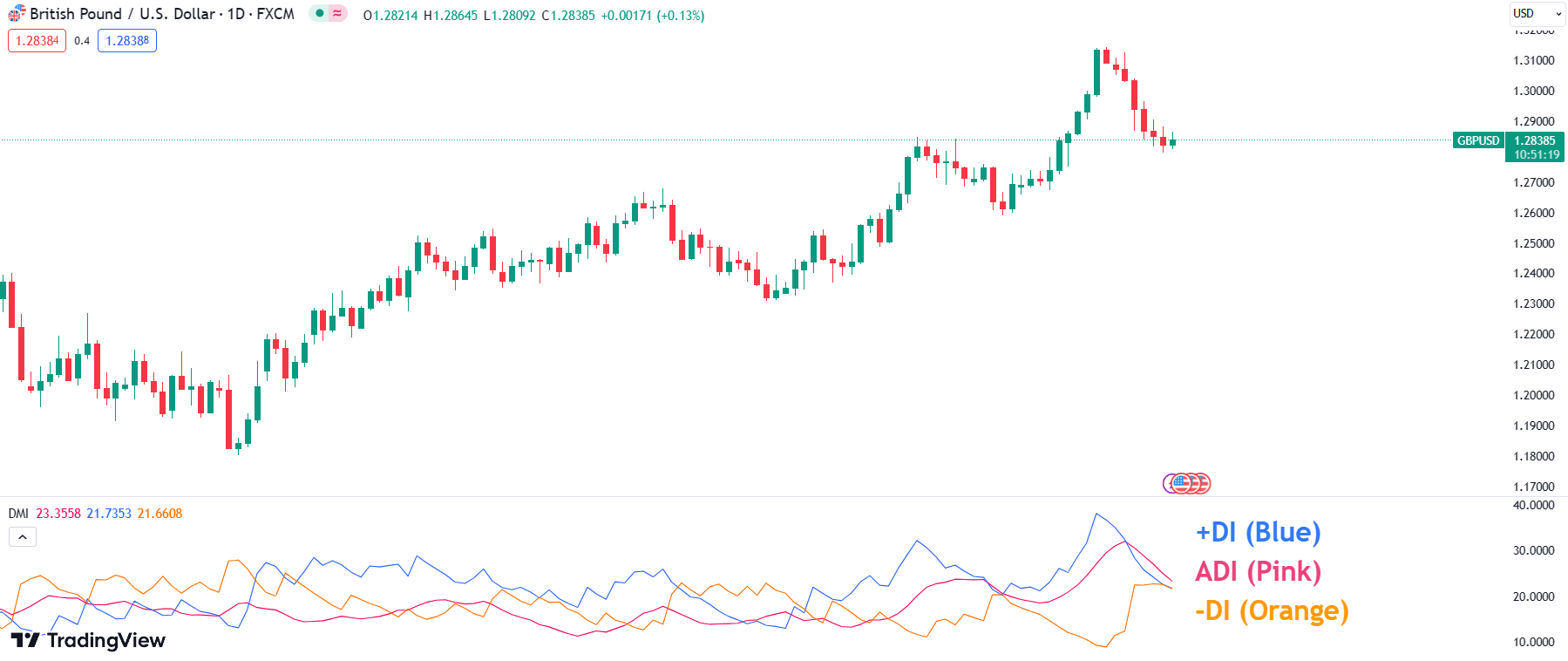Open the USD currency dropdown
This screenshot has width=1568, height=661.
click(x=1537, y=14)
